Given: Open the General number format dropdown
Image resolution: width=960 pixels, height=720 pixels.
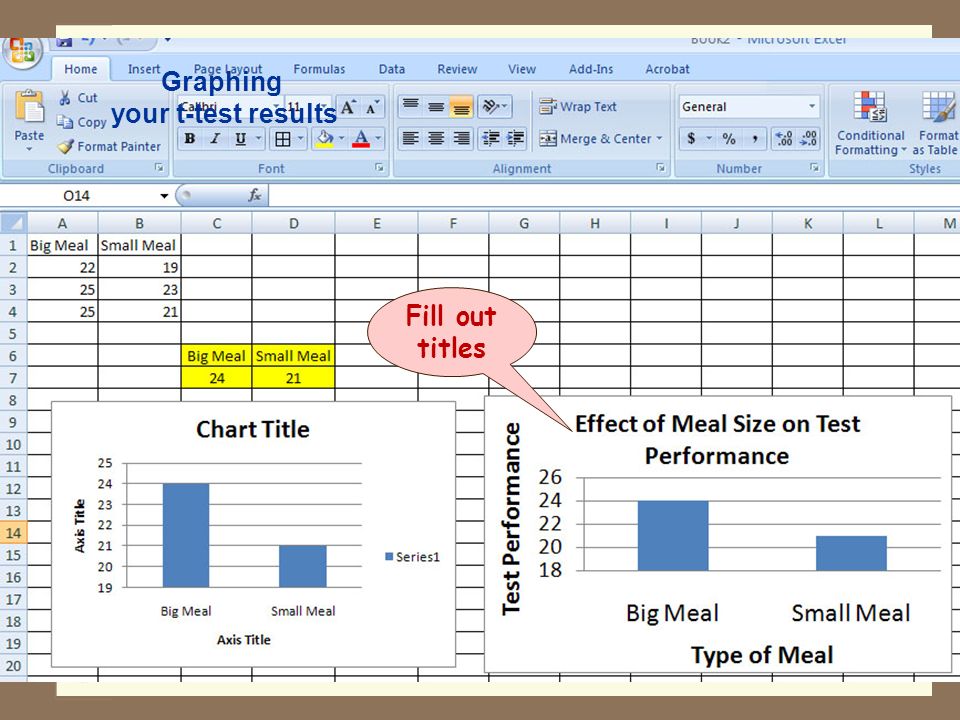Looking at the screenshot, I should [812, 107].
